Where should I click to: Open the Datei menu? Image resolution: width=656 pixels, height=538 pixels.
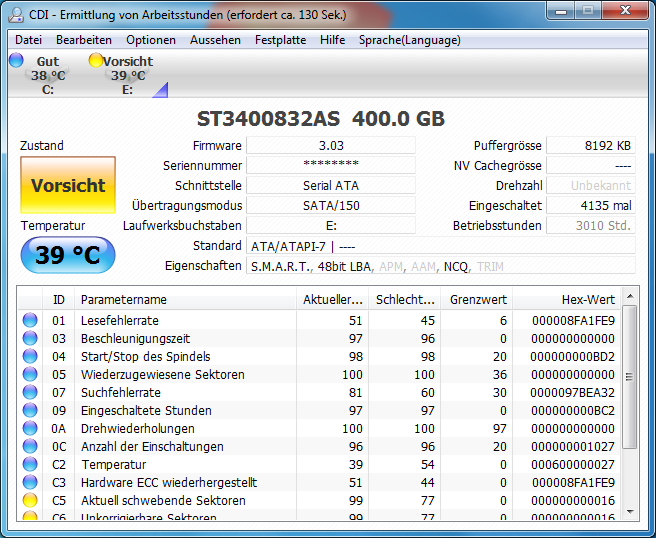coord(28,40)
